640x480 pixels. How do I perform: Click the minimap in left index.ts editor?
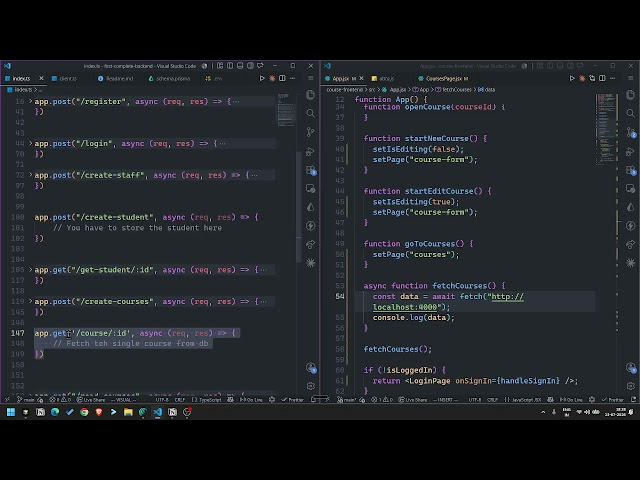[286, 110]
